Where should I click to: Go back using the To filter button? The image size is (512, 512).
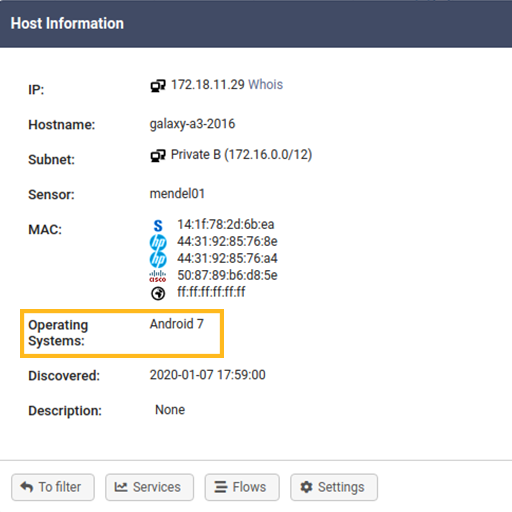[x=53, y=487]
